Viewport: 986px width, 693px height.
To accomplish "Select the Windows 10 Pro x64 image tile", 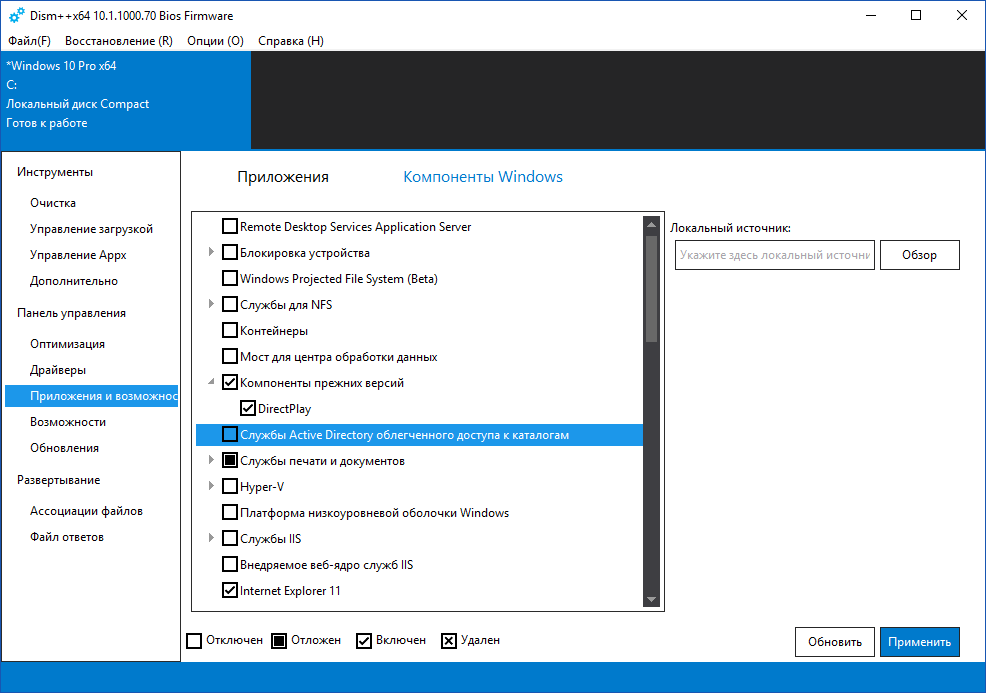I will 126,100.
